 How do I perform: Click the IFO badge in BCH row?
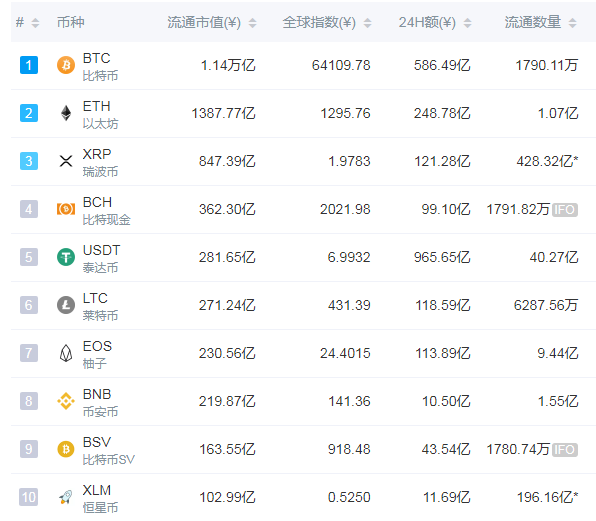point(565,209)
